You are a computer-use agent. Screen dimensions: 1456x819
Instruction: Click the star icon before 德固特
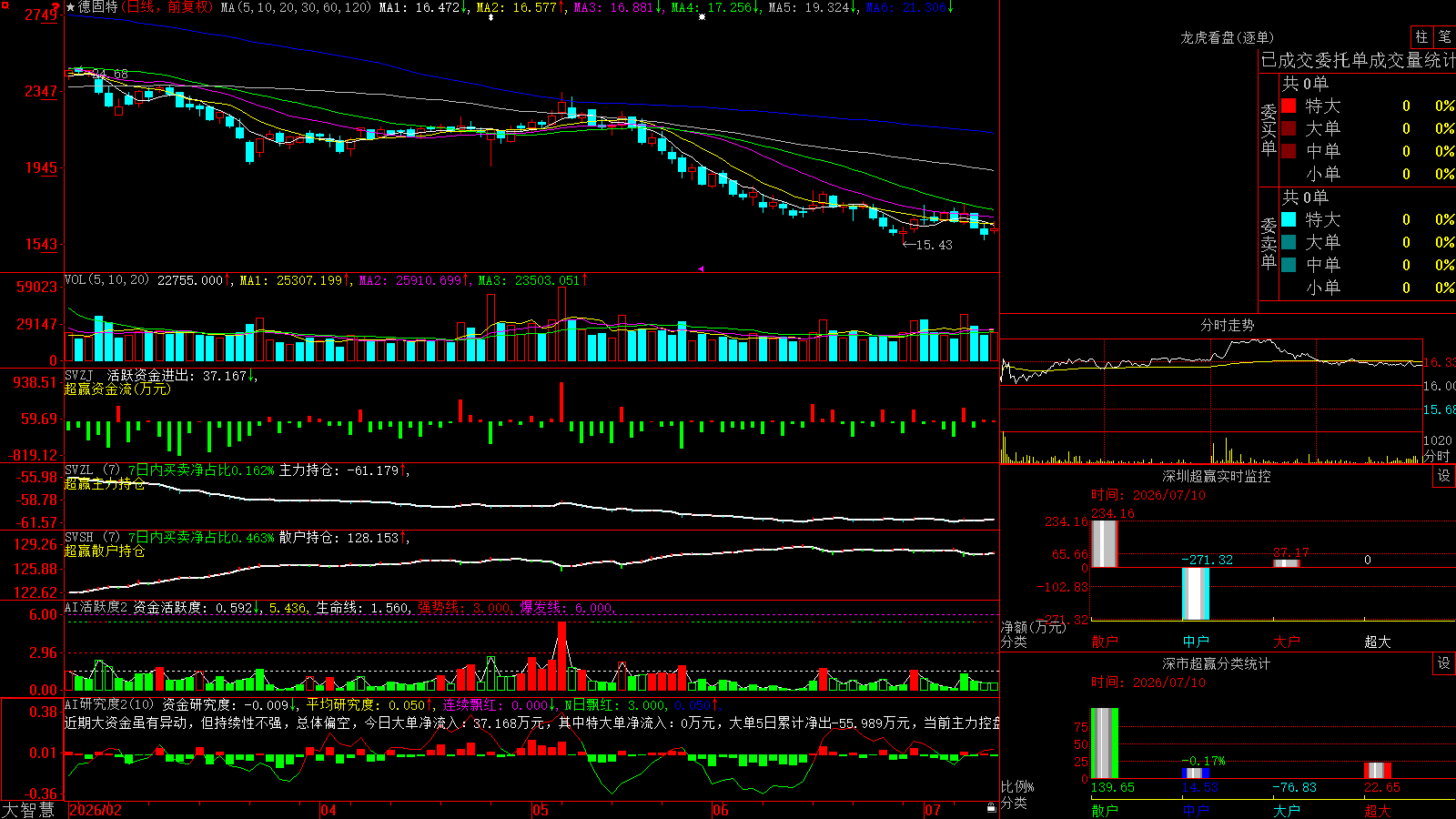point(70,7)
